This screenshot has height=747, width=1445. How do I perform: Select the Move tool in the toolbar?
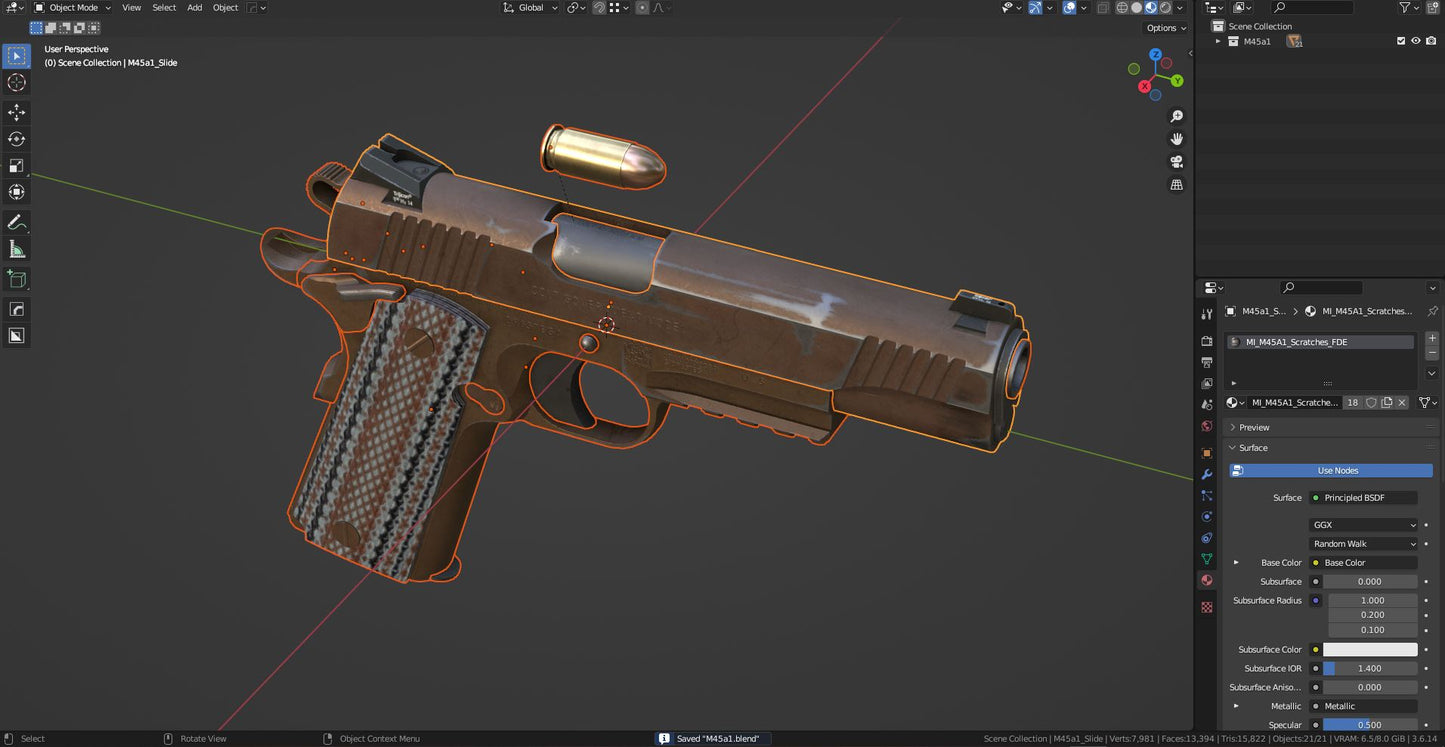tap(17, 112)
